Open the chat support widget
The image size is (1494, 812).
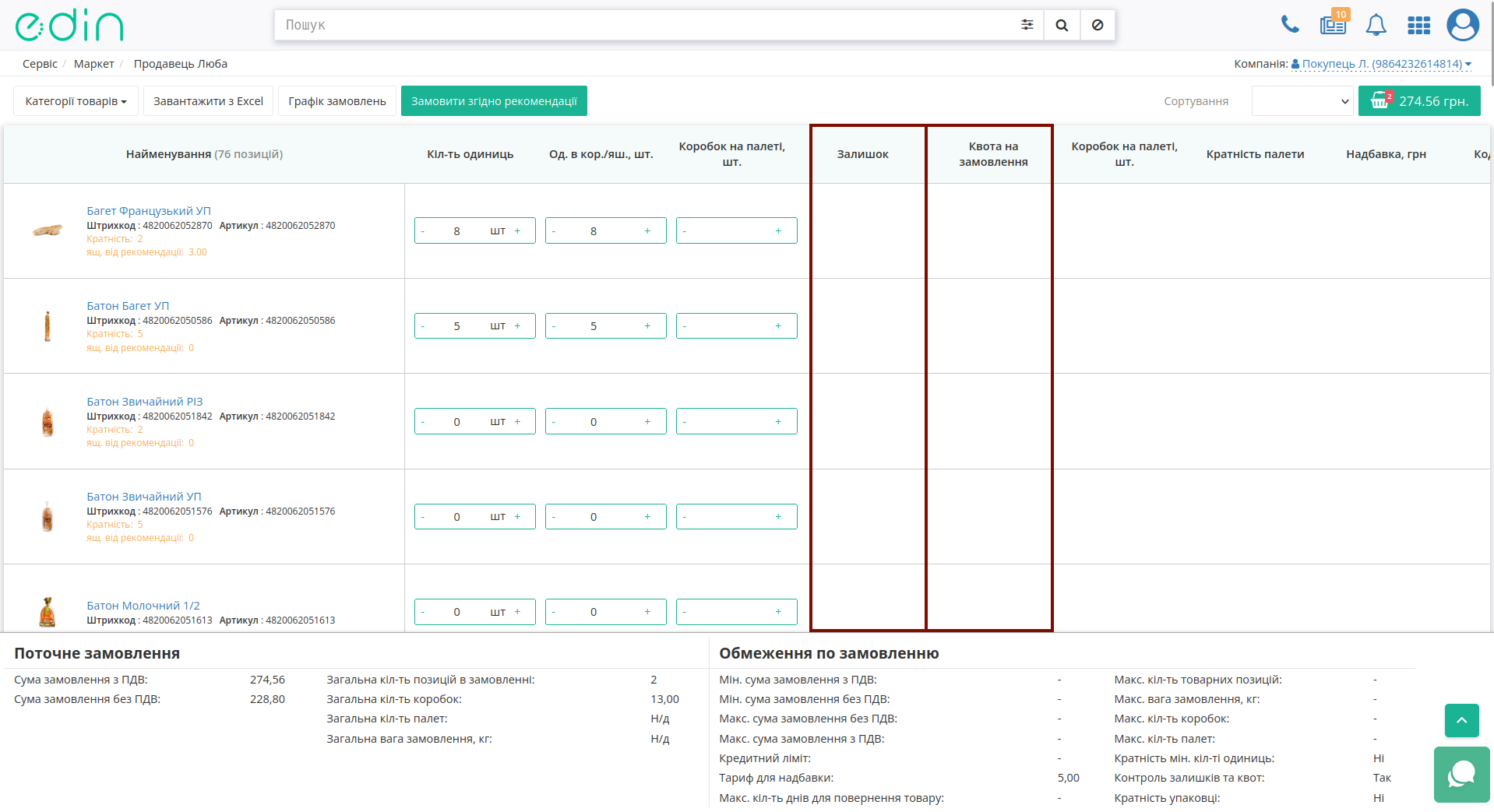(x=1462, y=775)
